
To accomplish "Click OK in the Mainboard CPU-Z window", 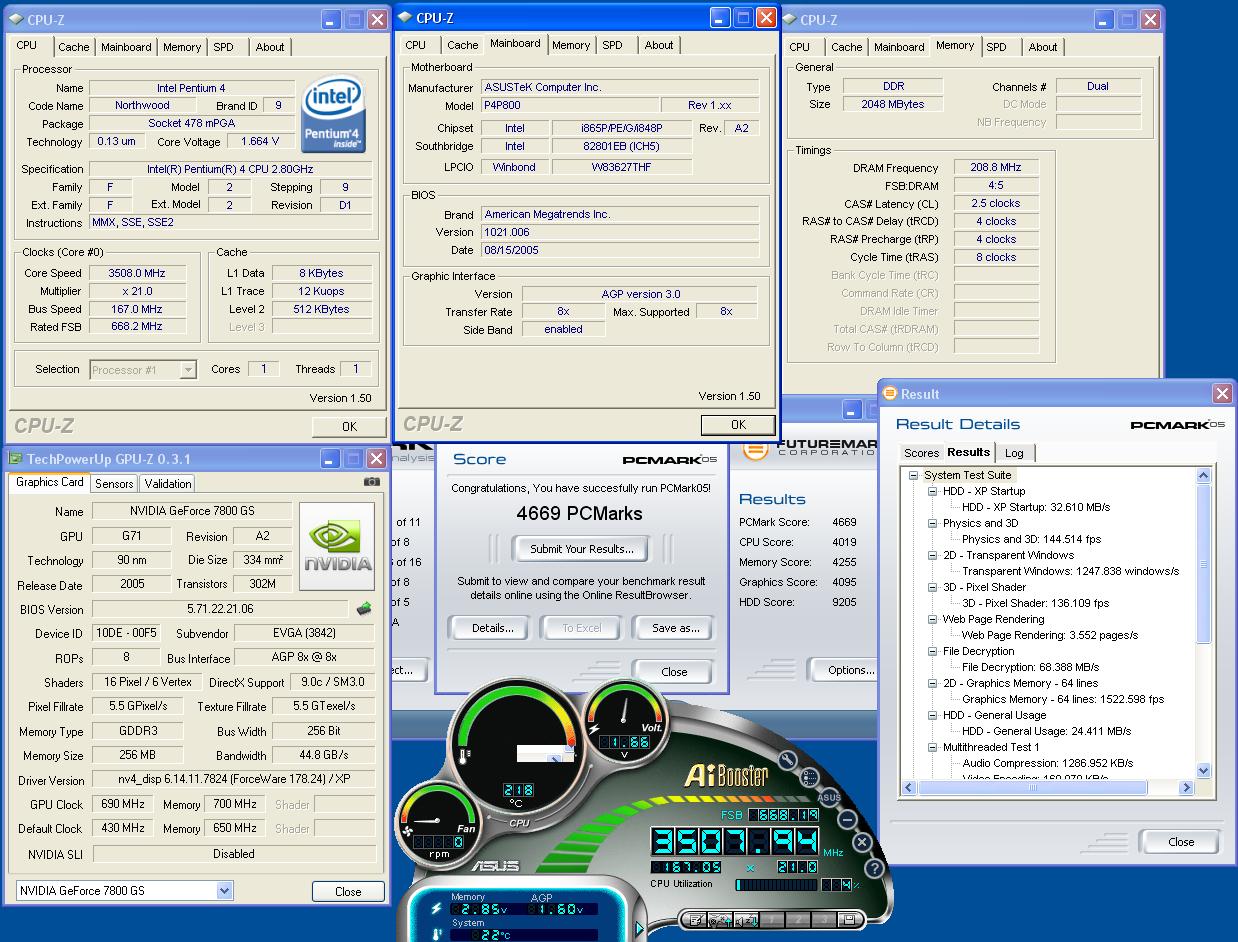I will click(737, 424).
